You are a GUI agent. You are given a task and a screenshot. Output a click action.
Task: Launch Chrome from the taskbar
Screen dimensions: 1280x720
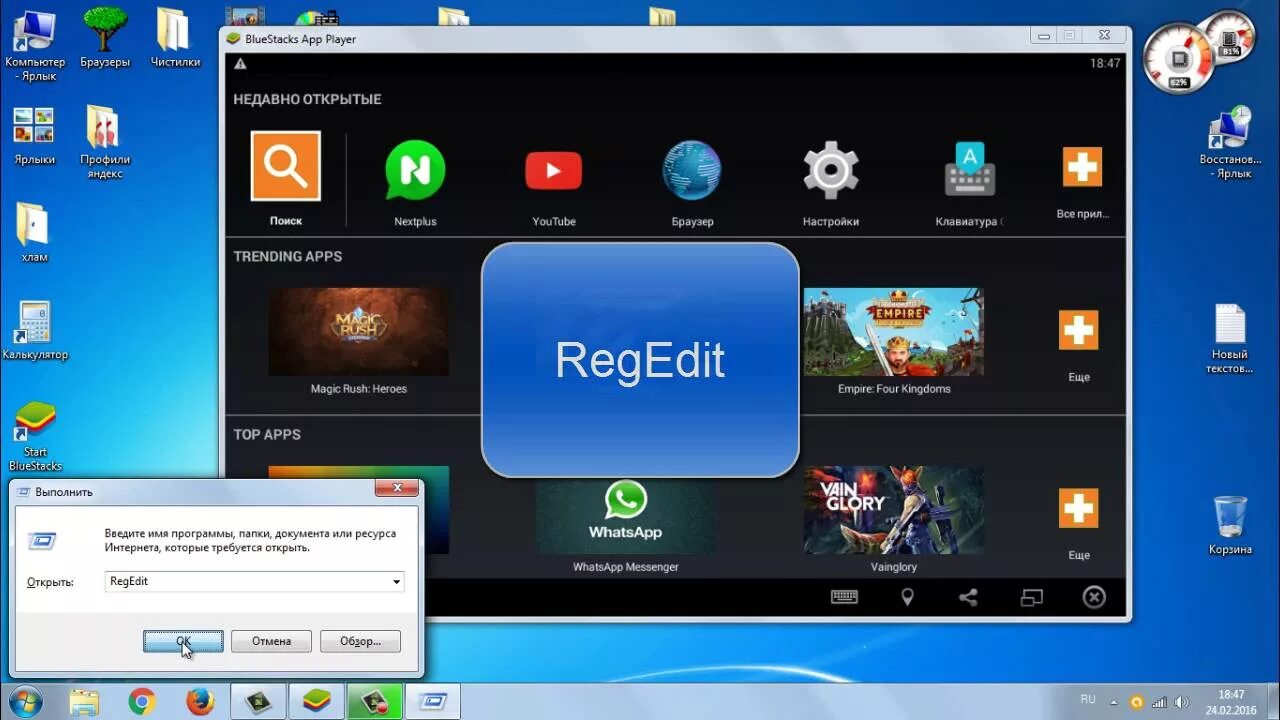click(142, 702)
